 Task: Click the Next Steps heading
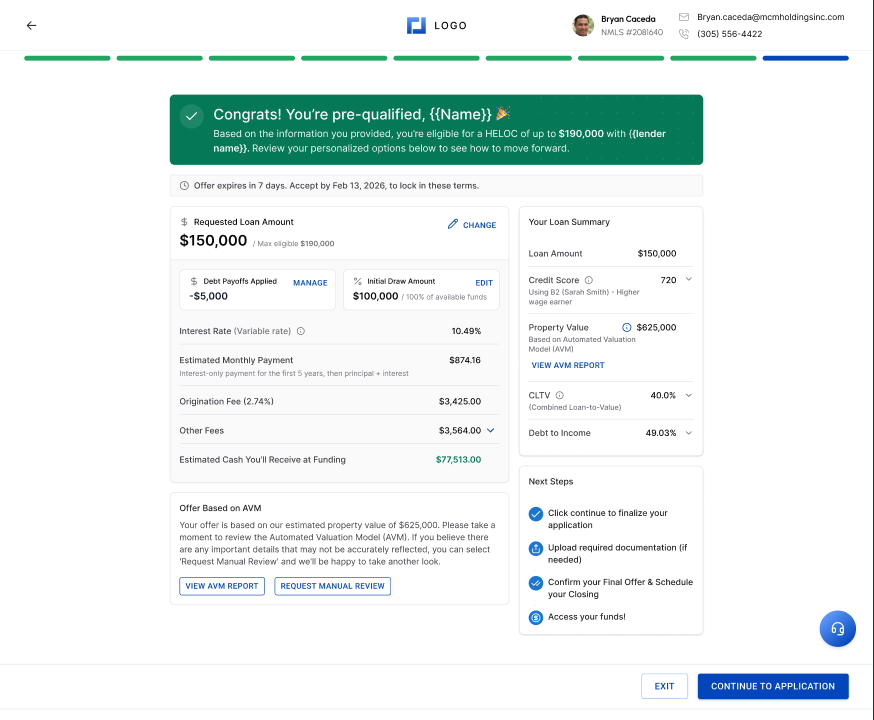point(551,481)
